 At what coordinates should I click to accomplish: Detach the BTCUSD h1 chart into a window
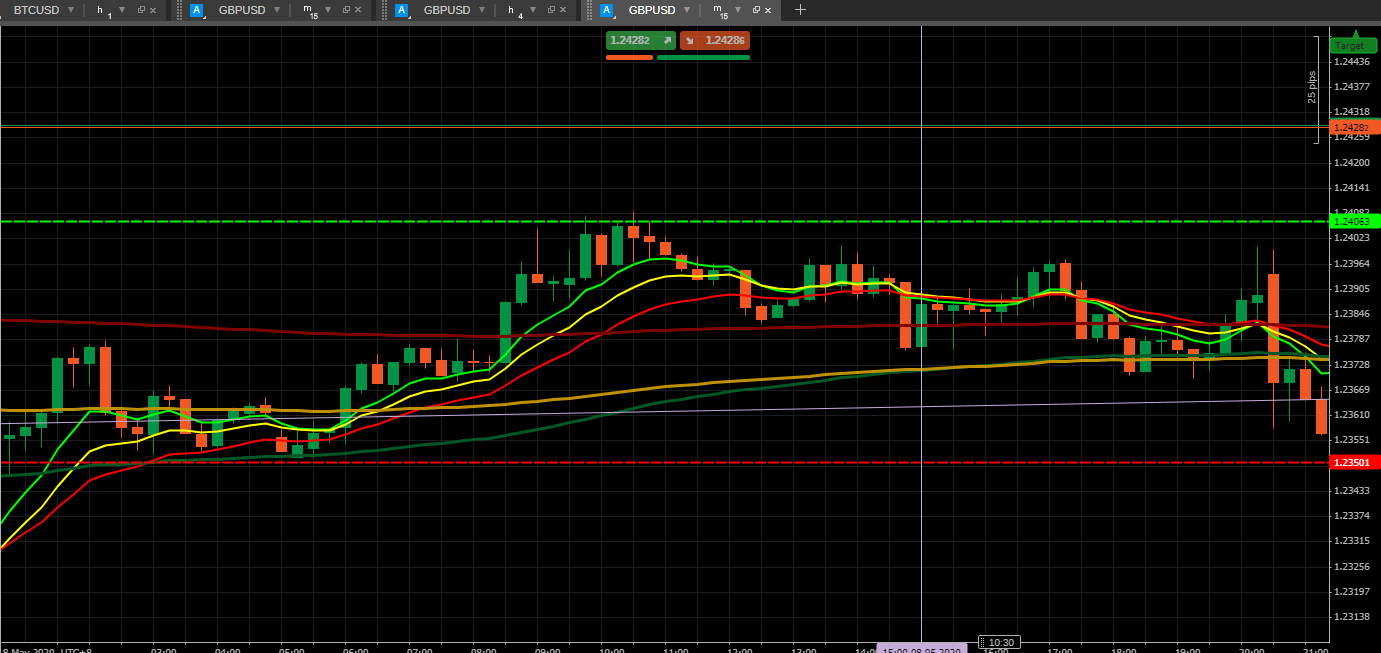[x=141, y=10]
